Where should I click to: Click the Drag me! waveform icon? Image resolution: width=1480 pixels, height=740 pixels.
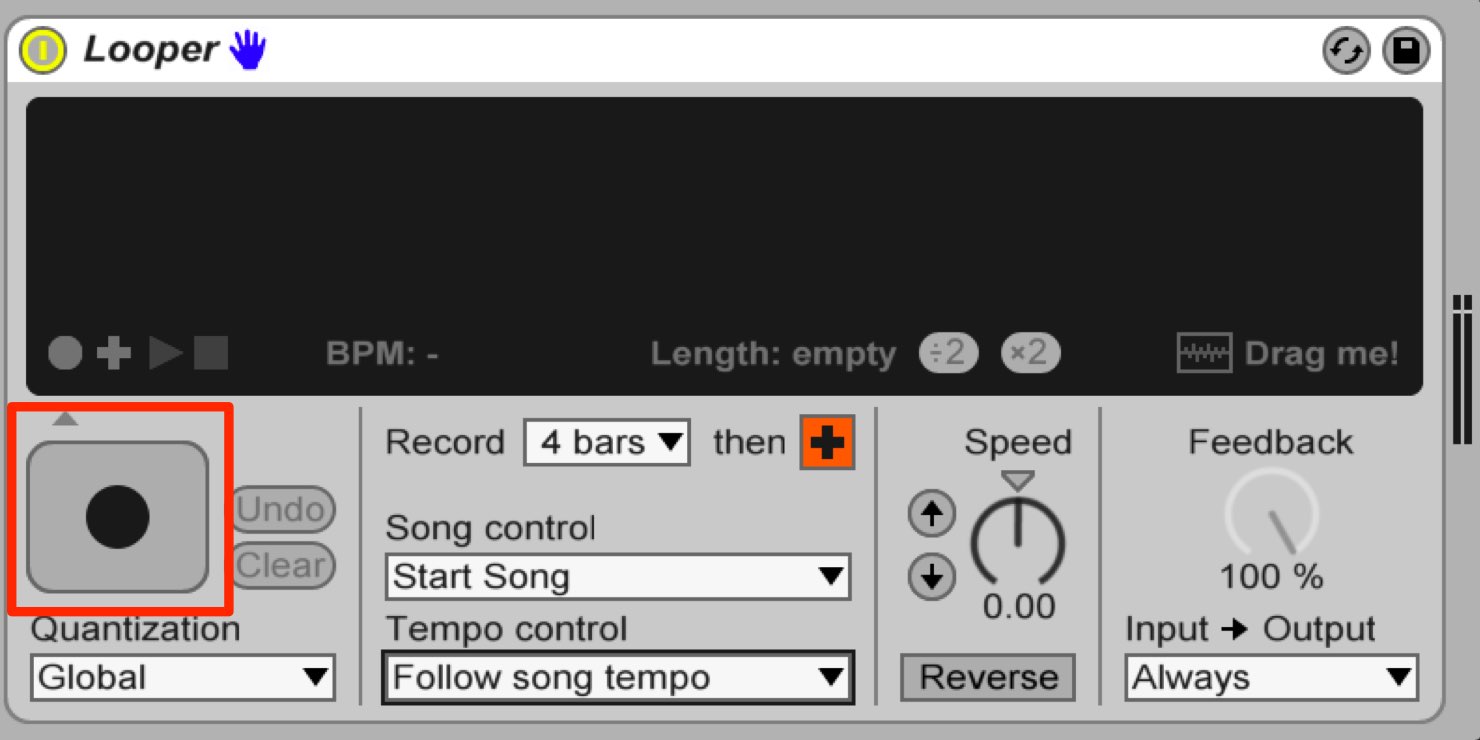1204,353
